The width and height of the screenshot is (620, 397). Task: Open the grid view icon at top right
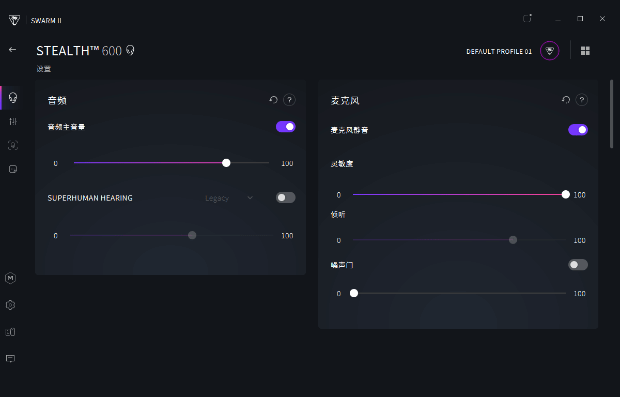click(x=585, y=51)
